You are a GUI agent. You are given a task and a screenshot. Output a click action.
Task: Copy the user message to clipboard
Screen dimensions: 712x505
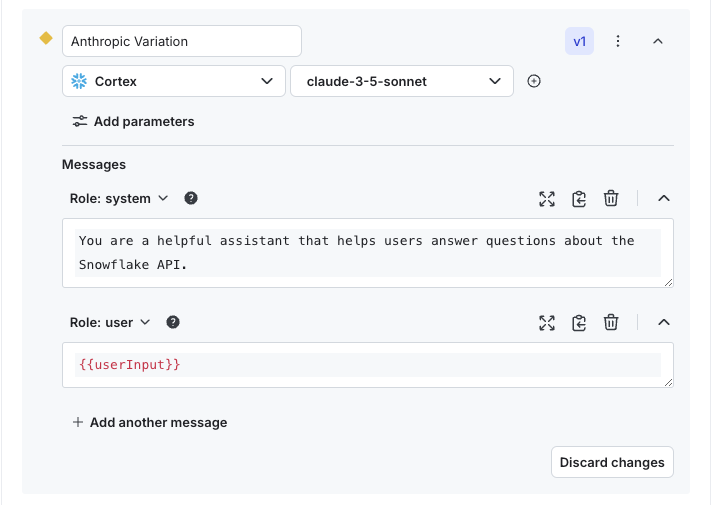click(x=579, y=322)
